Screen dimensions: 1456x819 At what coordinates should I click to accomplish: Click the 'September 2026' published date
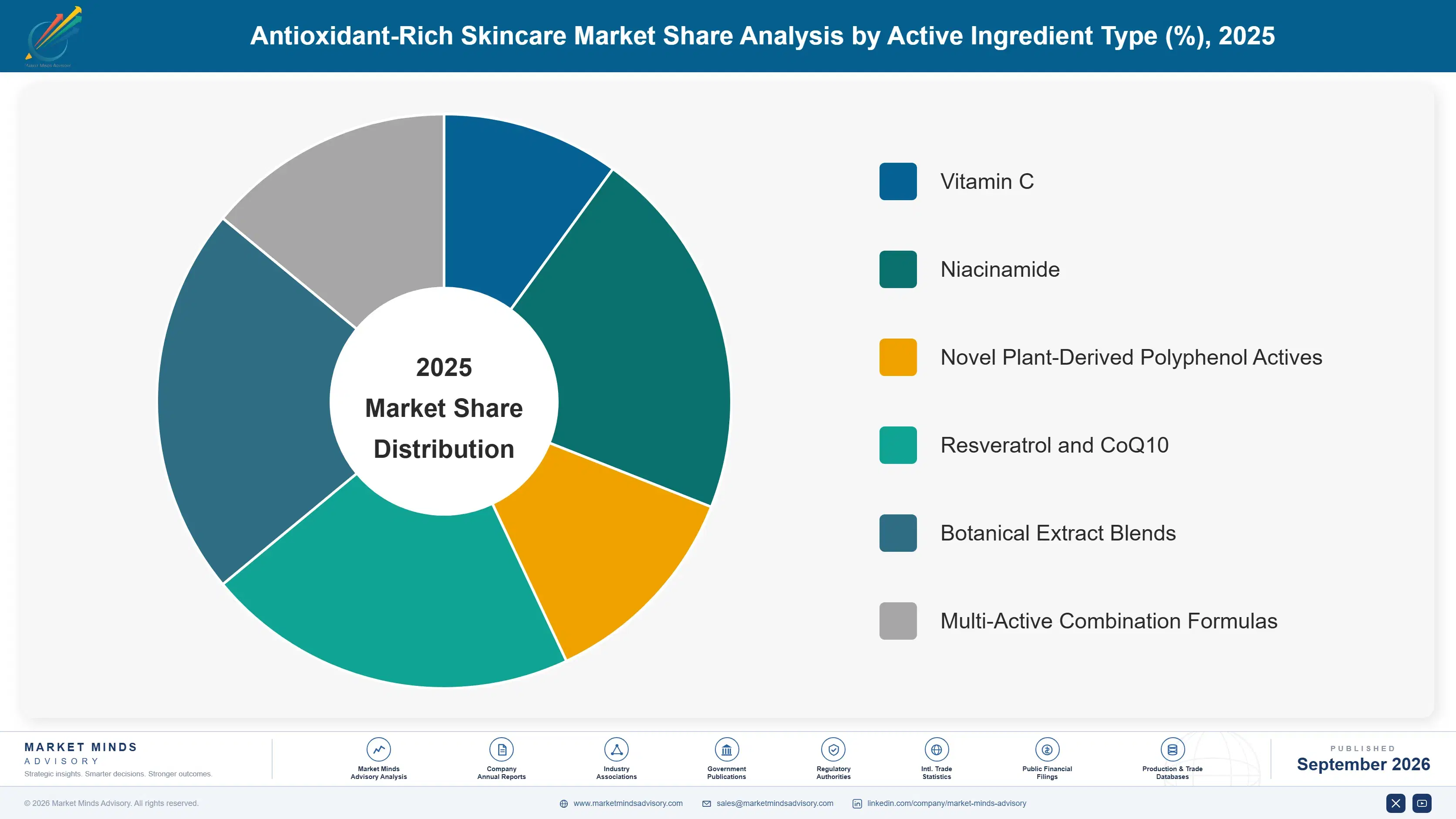1363,764
